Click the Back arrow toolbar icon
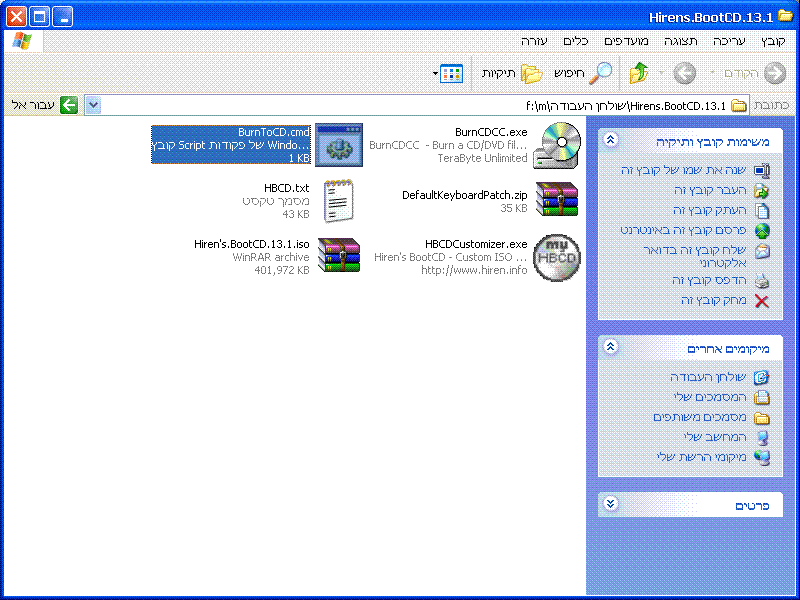800x600 pixels. 774,73
